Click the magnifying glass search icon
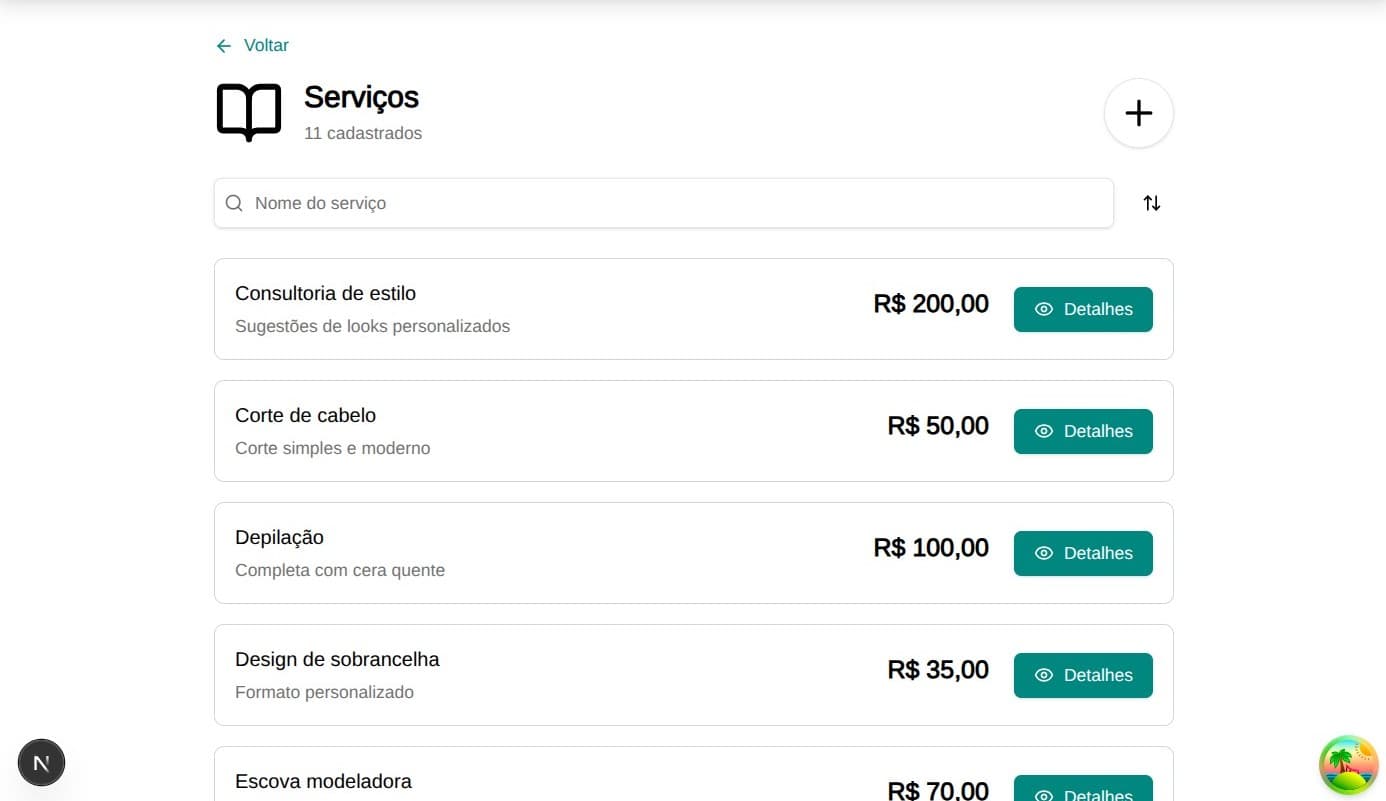 (233, 203)
